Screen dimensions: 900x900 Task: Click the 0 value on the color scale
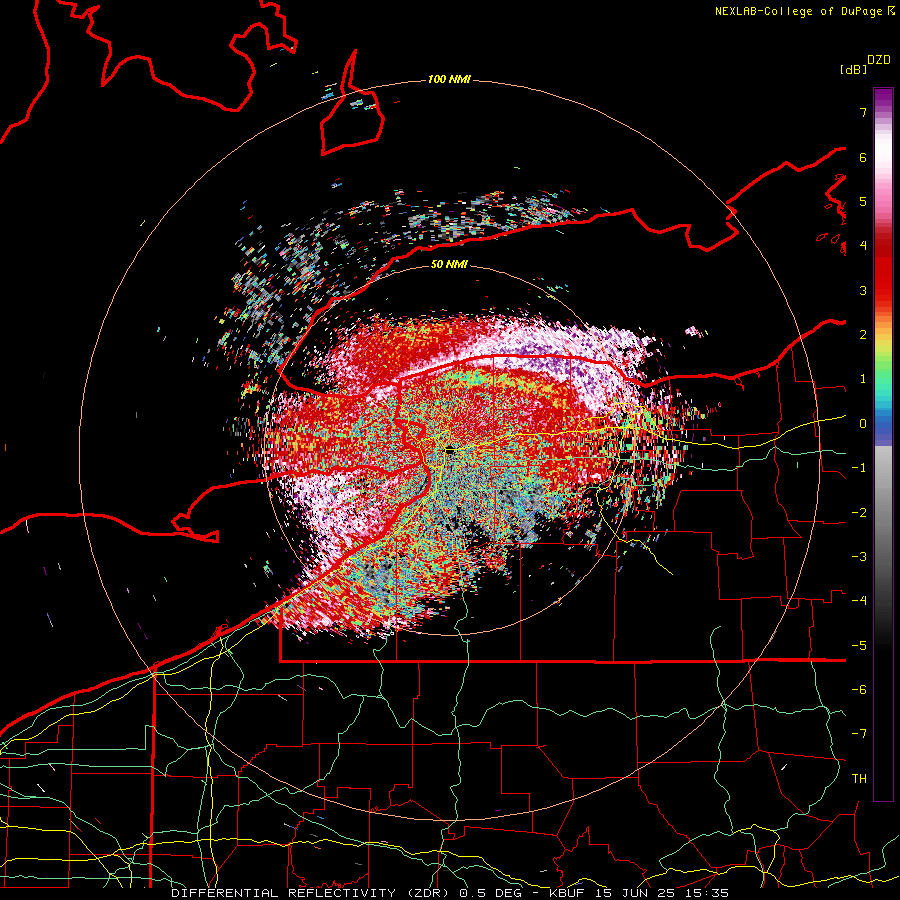click(863, 424)
